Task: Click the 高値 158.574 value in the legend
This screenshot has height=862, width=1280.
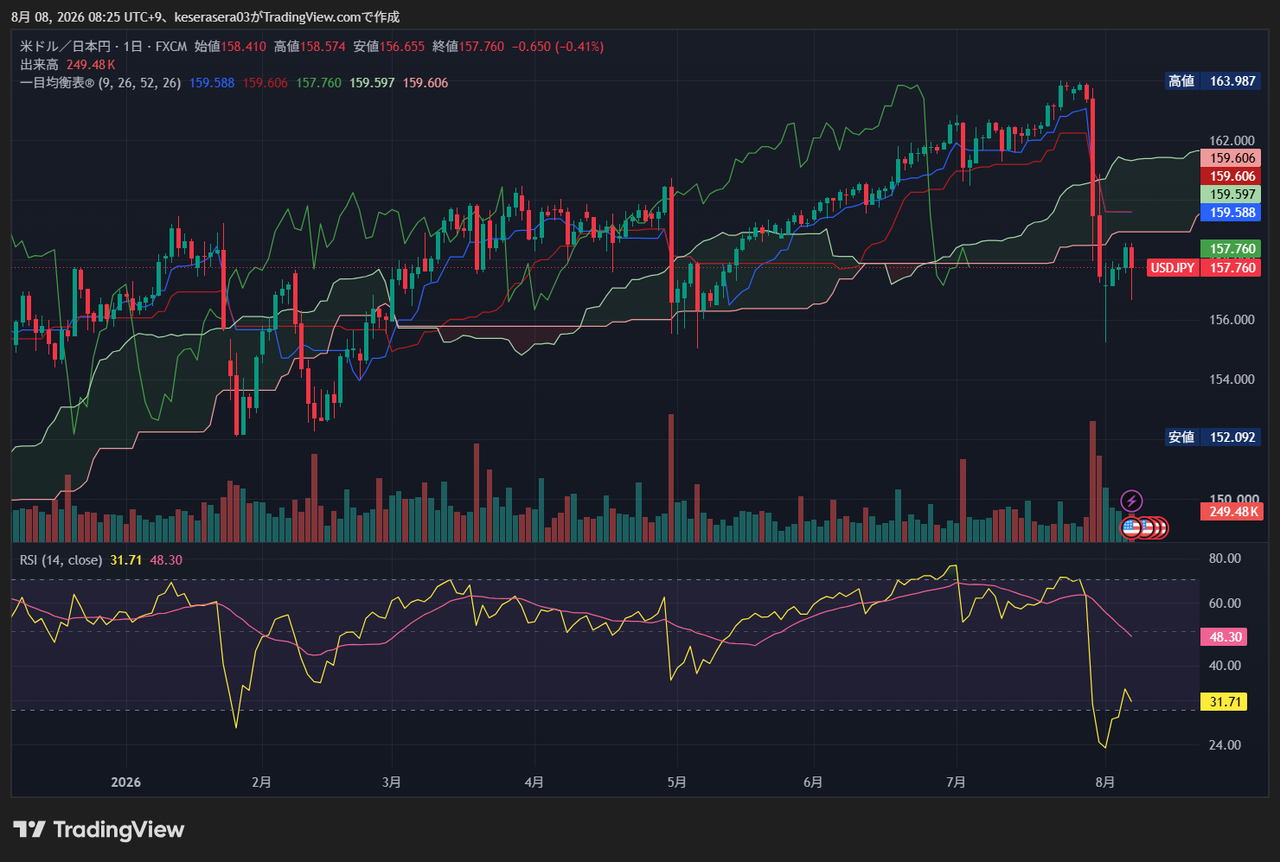Action: (x=310, y=46)
